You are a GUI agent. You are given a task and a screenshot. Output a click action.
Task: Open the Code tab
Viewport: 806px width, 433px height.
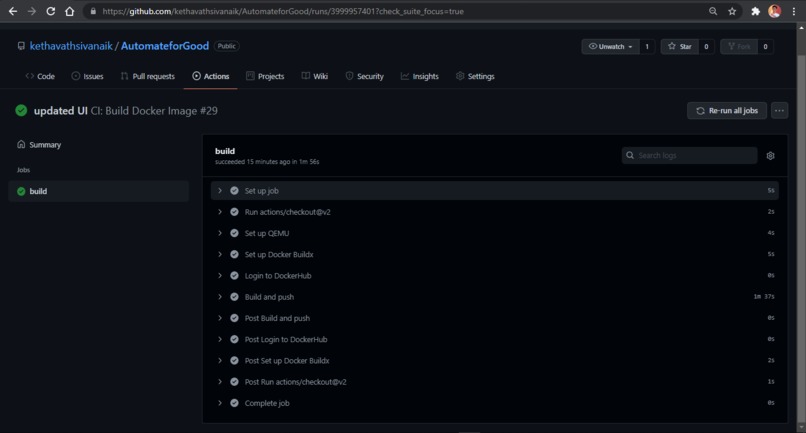[x=40, y=76]
